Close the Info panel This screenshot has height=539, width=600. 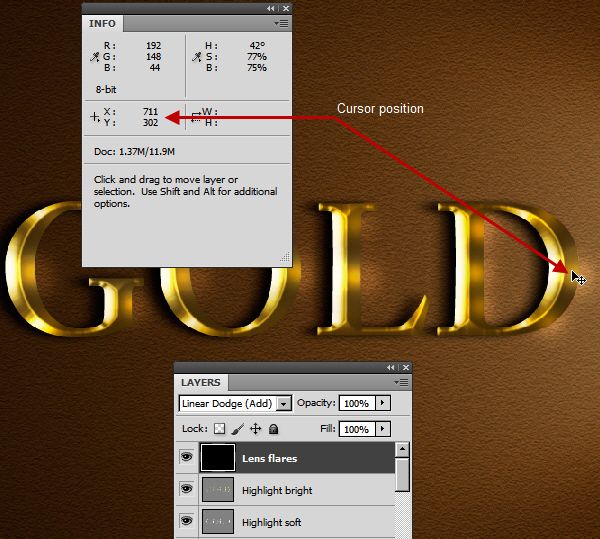tap(286, 8)
